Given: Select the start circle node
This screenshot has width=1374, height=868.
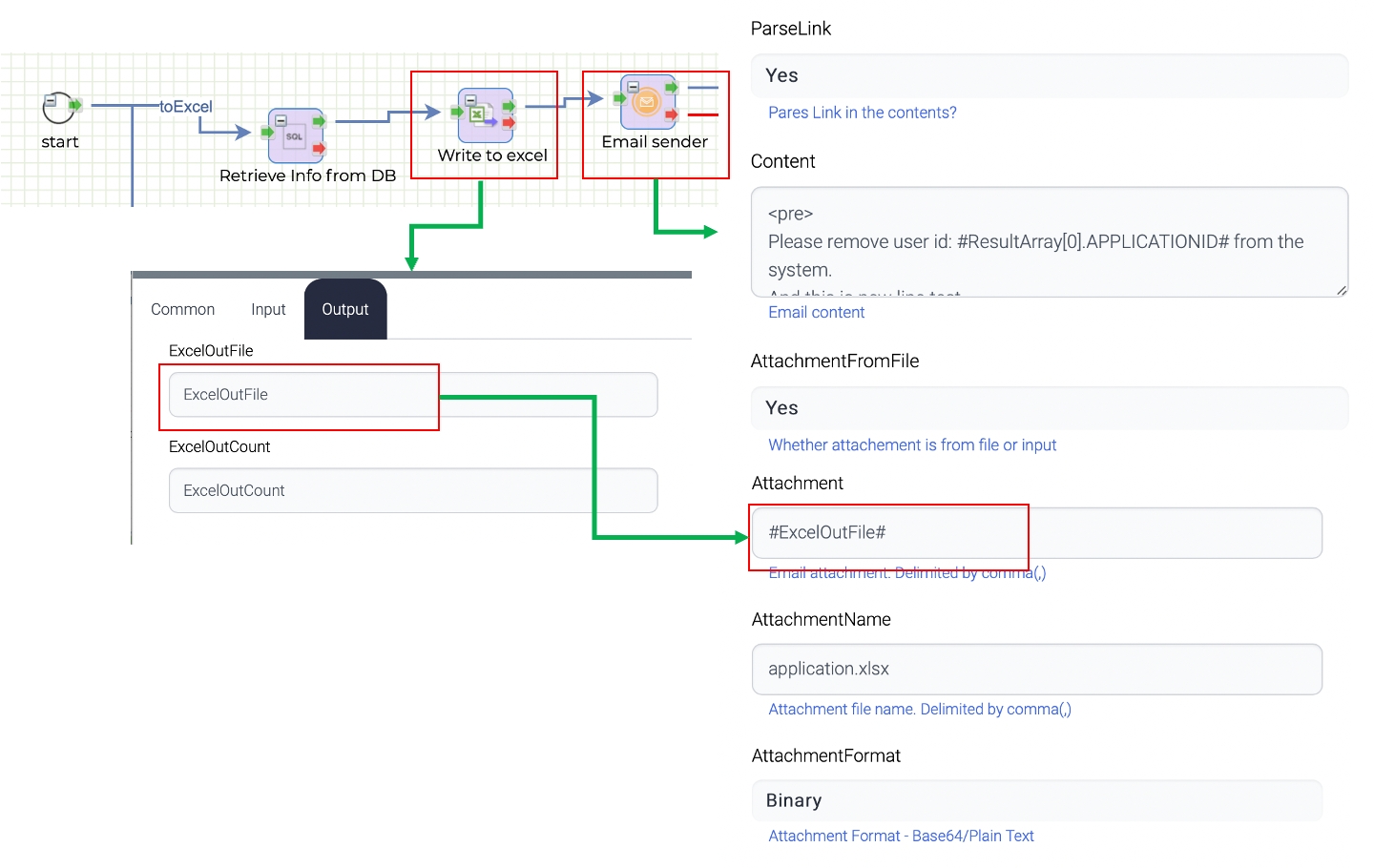Looking at the screenshot, I should [57, 108].
